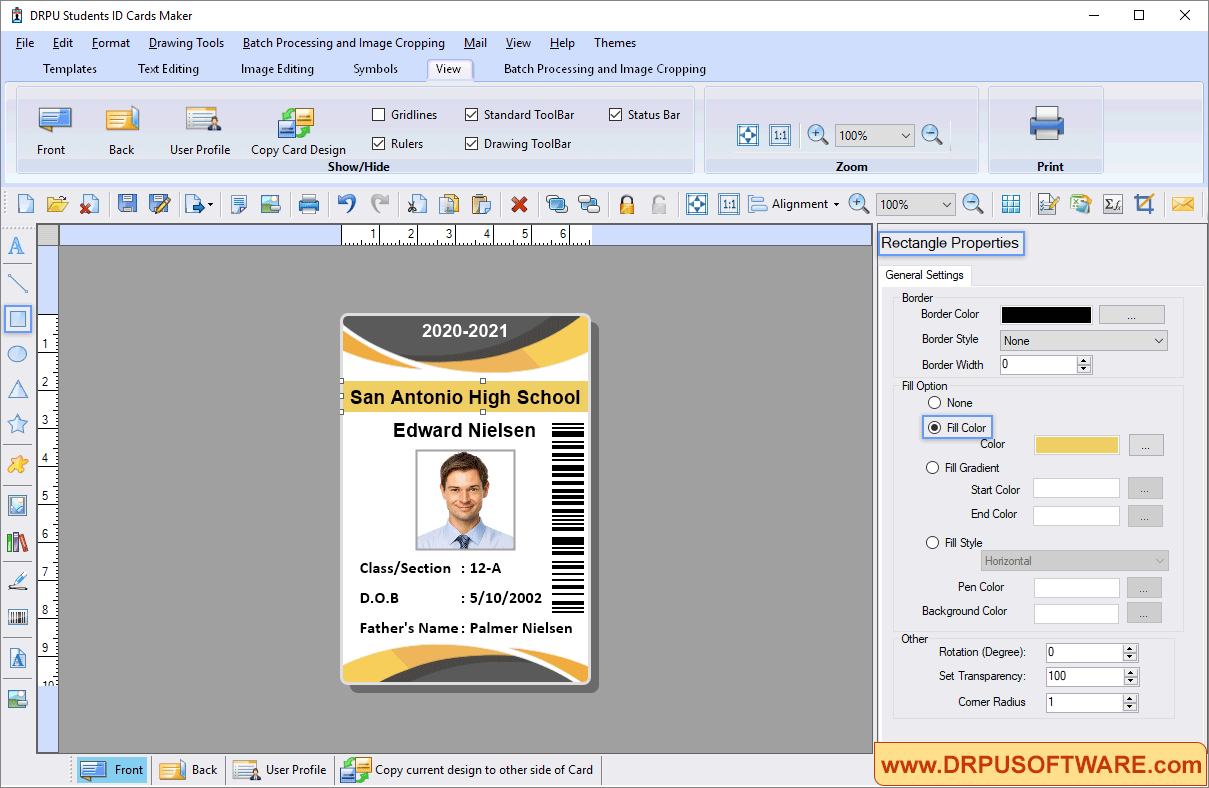Toggle the Drawing ToolBar checkbox
This screenshot has width=1209, height=788.
pos(472,144)
